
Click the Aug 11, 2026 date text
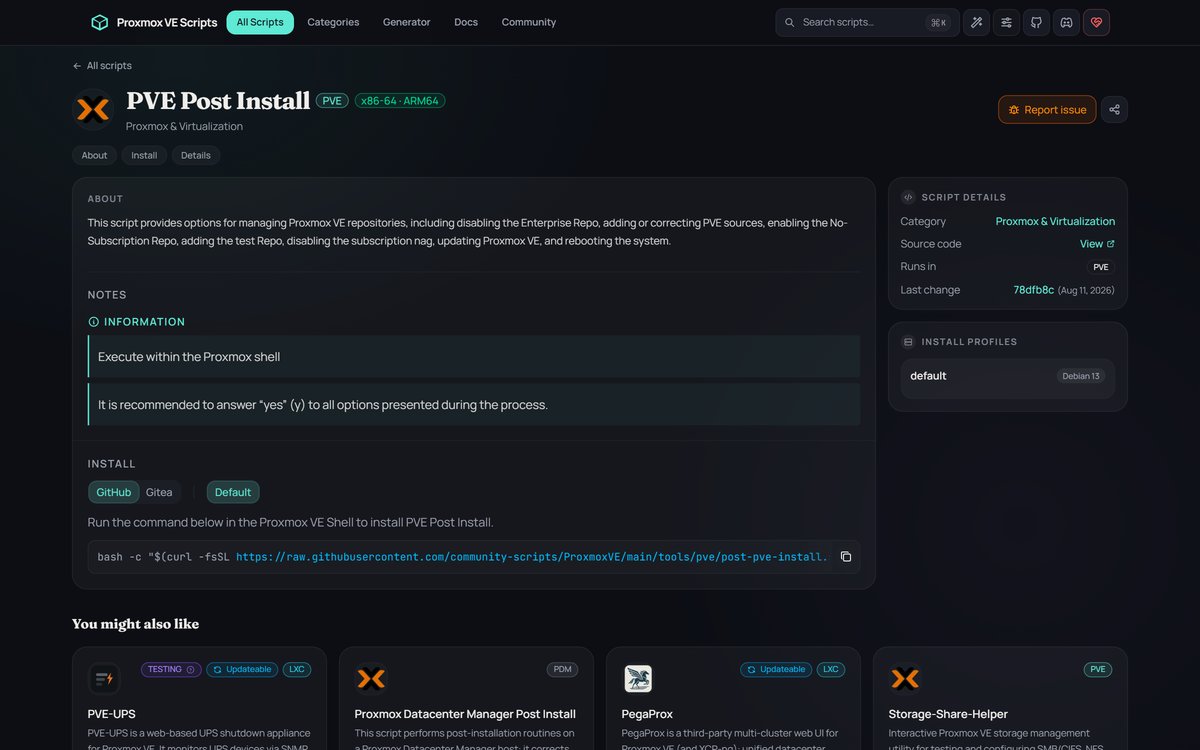pyautogui.click(x=1086, y=290)
